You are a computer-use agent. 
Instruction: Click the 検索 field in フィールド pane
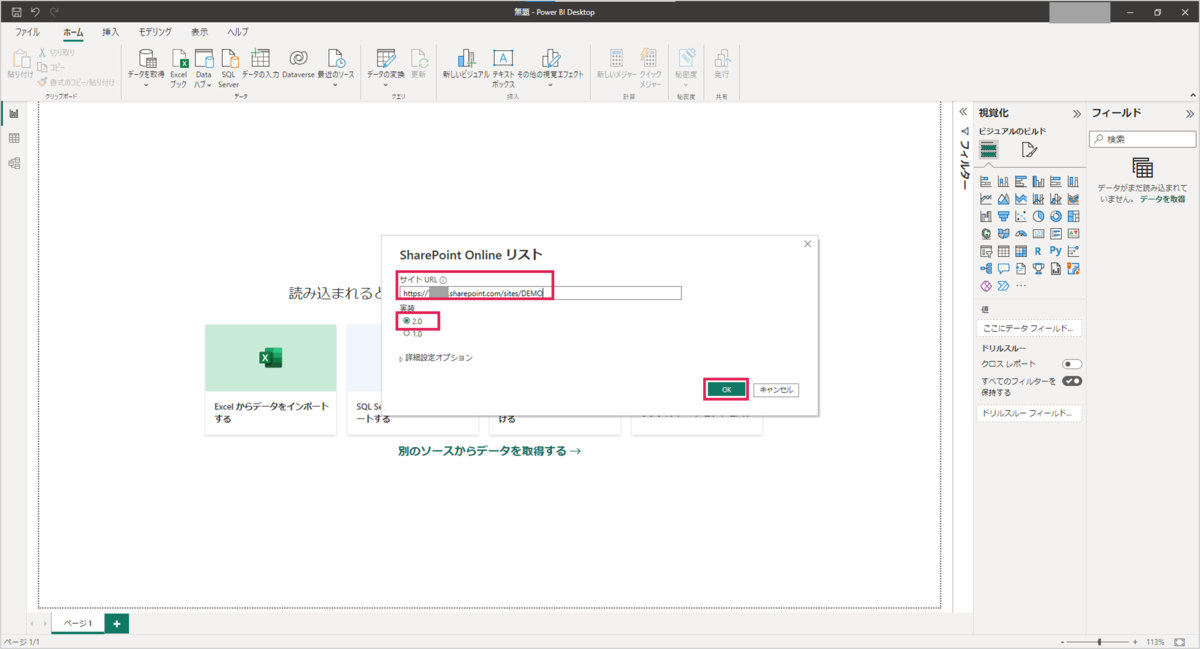click(x=1142, y=139)
